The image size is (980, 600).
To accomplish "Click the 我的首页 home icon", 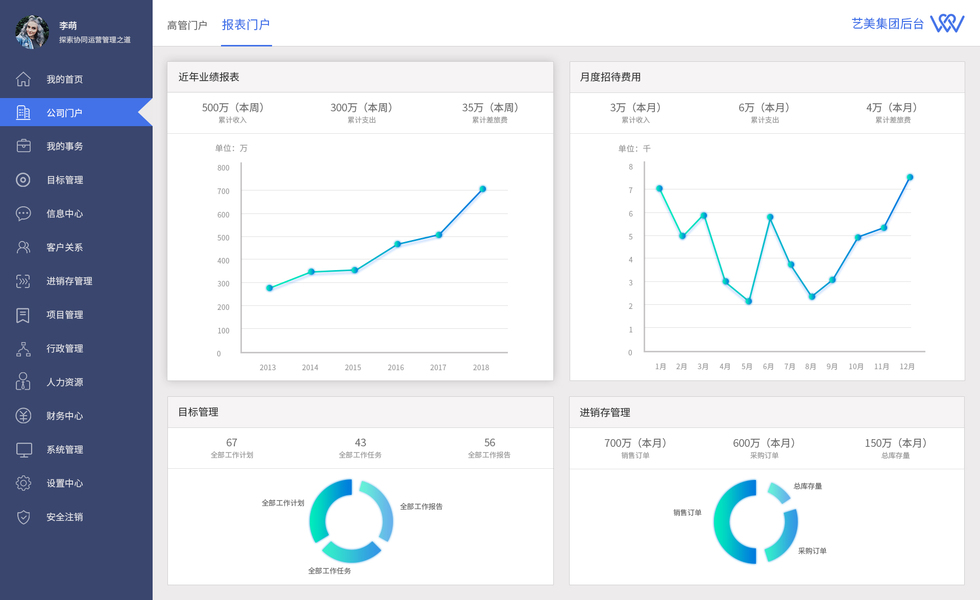I will pyautogui.click(x=23, y=79).
